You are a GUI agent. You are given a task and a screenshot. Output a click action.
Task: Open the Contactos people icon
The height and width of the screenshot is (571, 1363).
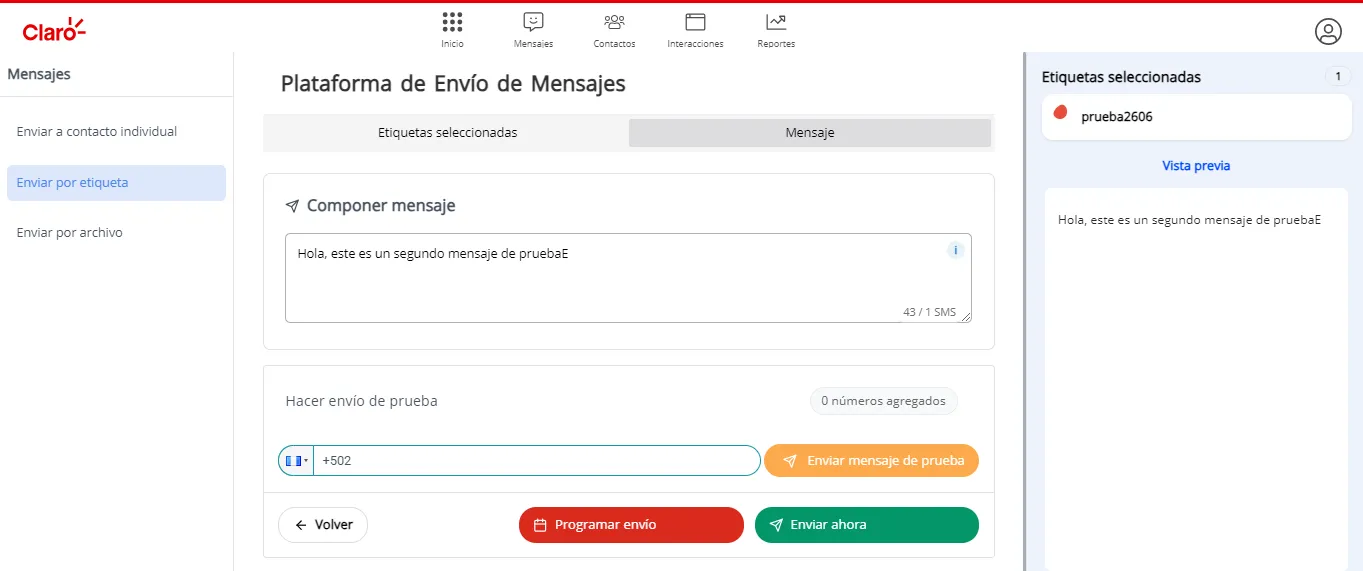[x=614, y=22]
